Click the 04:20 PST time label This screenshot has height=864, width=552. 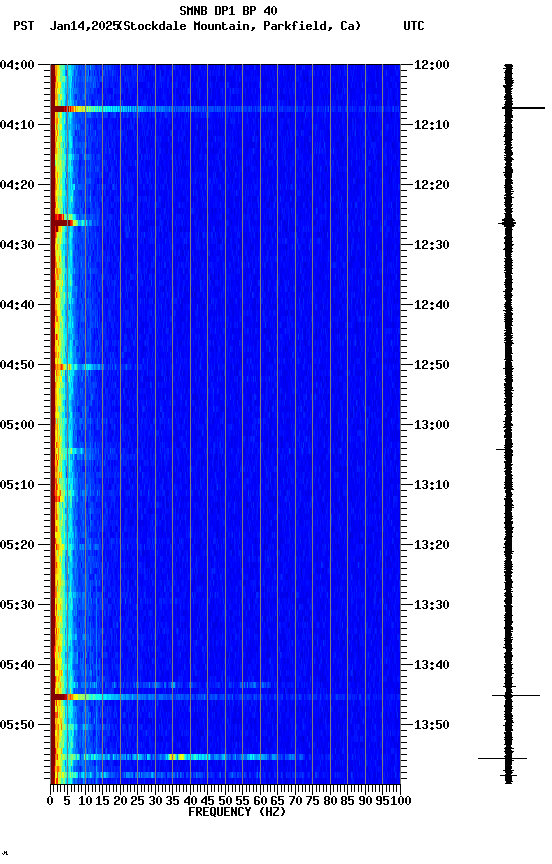(x=17, y=185)
